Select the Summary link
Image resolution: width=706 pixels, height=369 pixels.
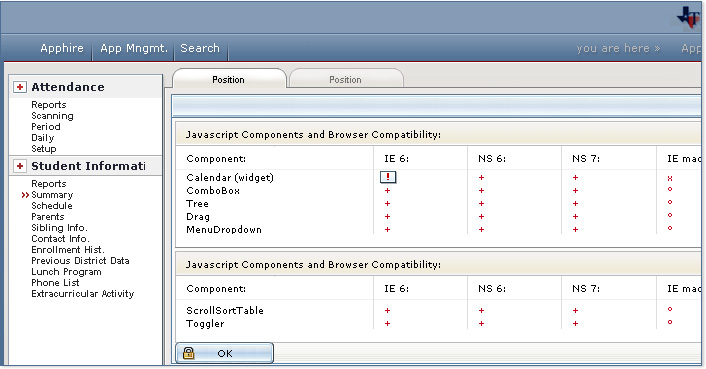52,195
